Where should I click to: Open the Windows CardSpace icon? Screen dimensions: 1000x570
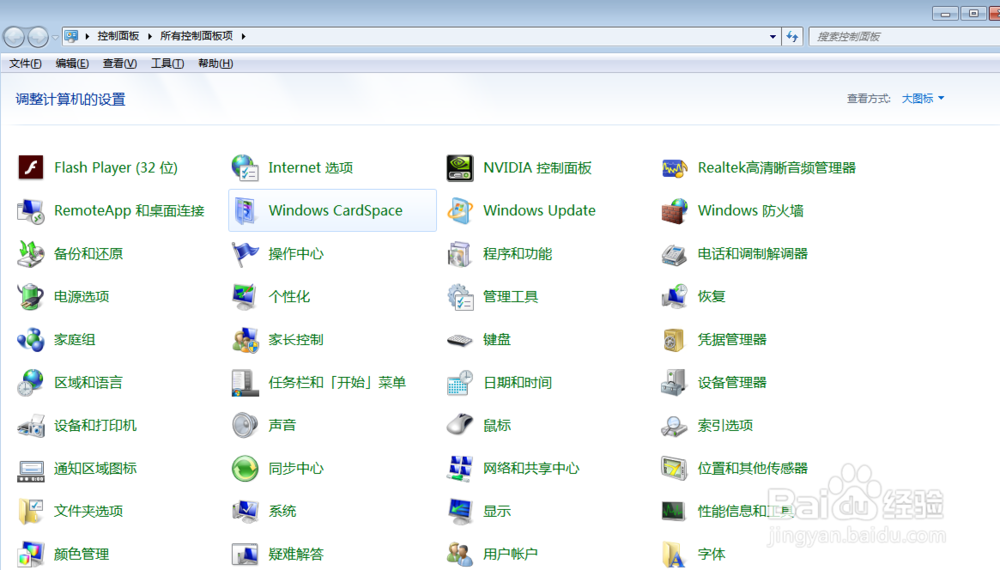[245, 210]
